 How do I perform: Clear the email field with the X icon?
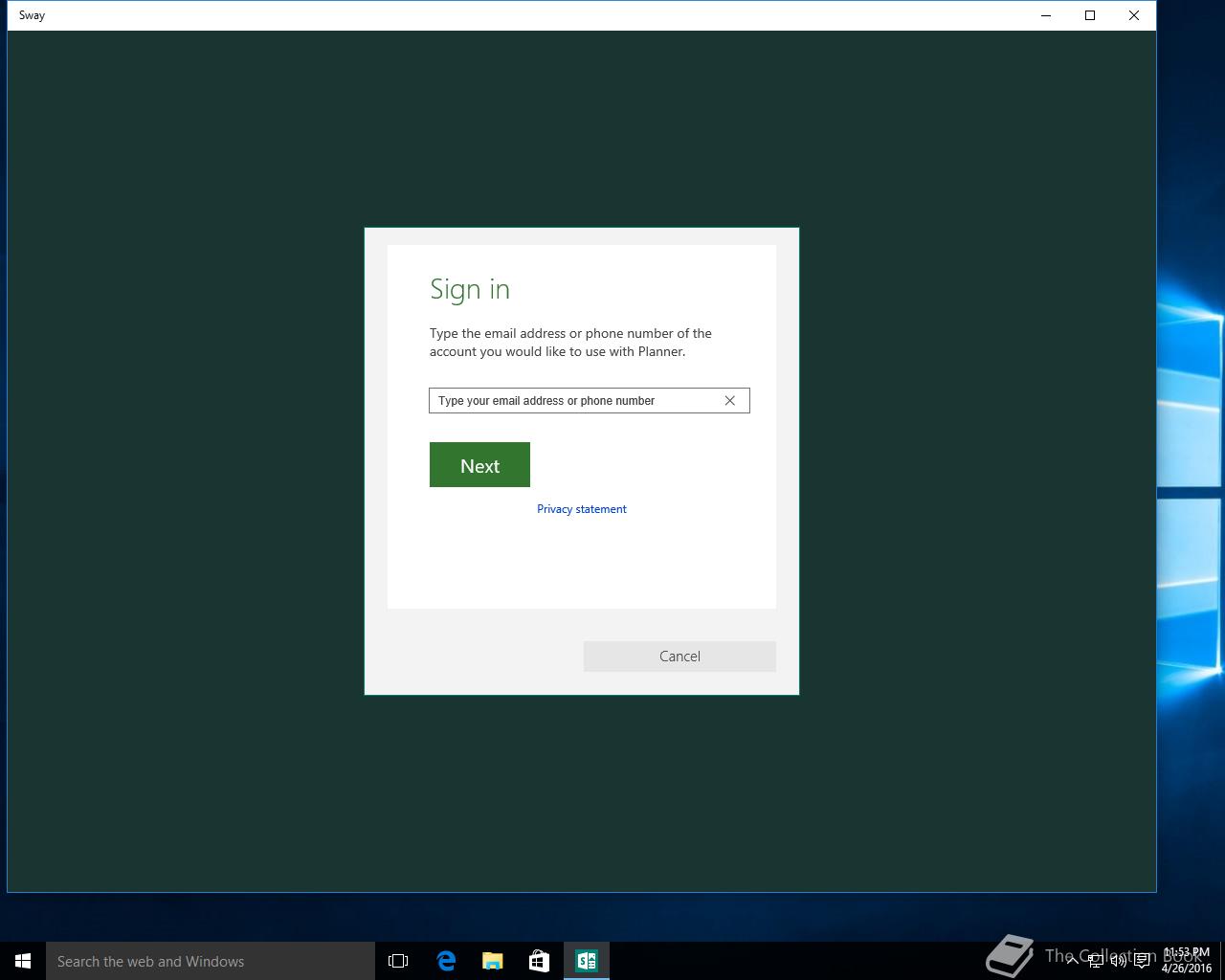729,401
